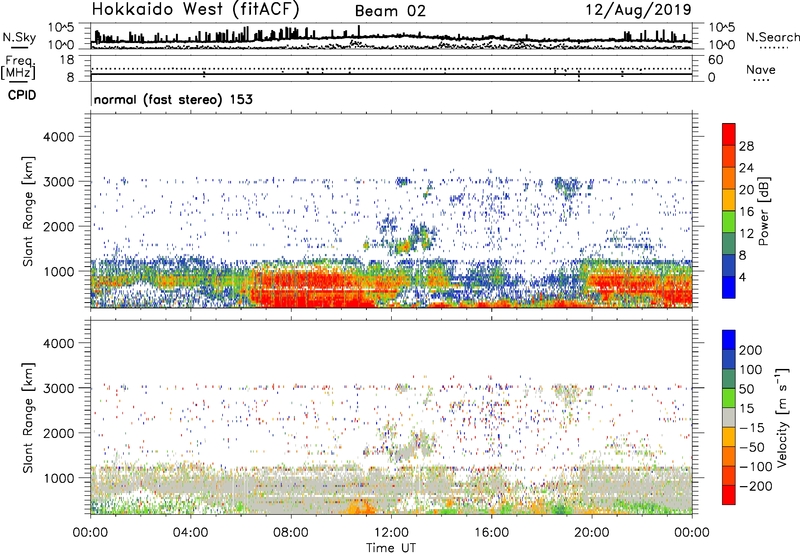Click the 'Velocity [m s⁻¹]' colorbar label

(x=781, y=417)
